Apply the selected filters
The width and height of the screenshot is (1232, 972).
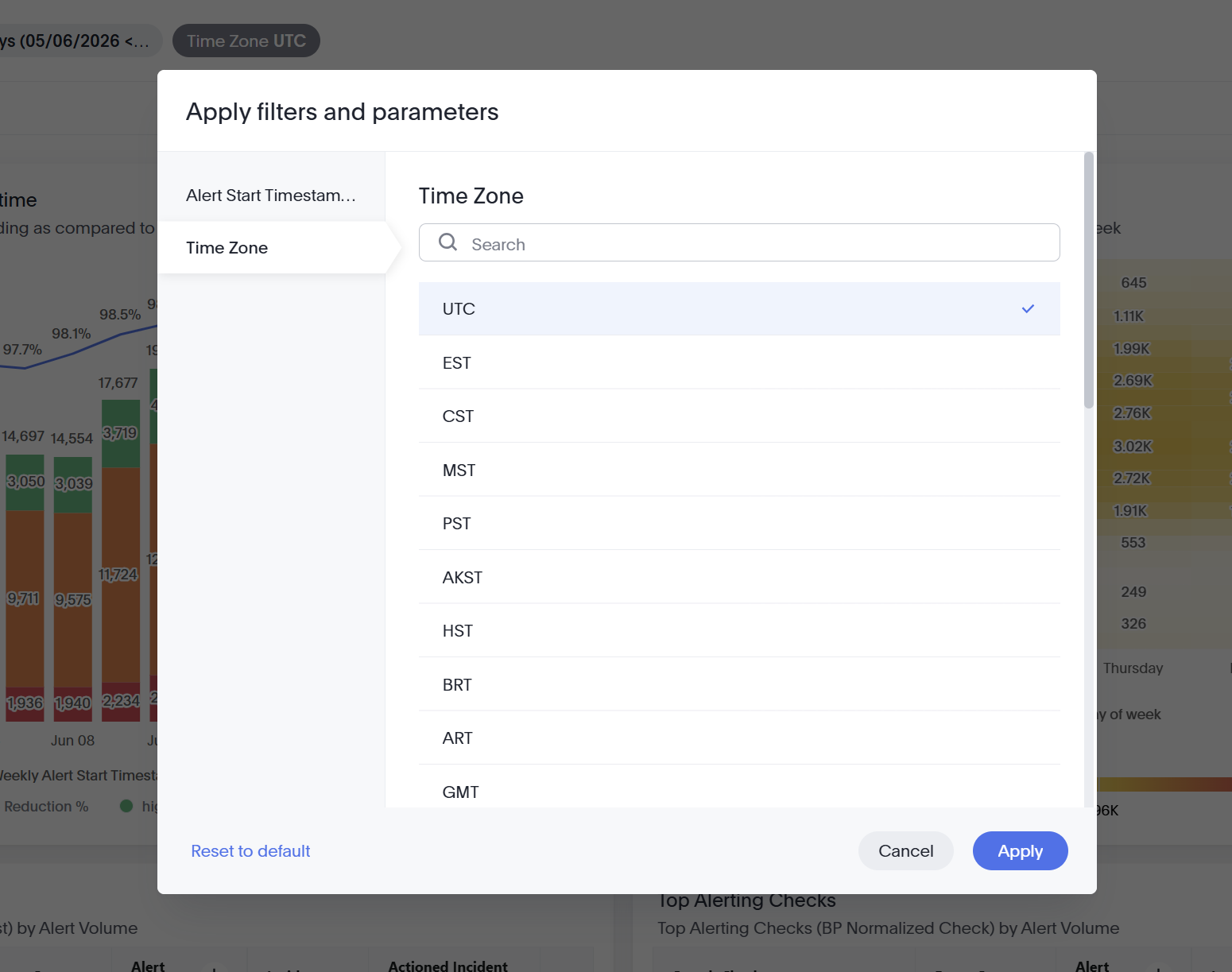1020,850
